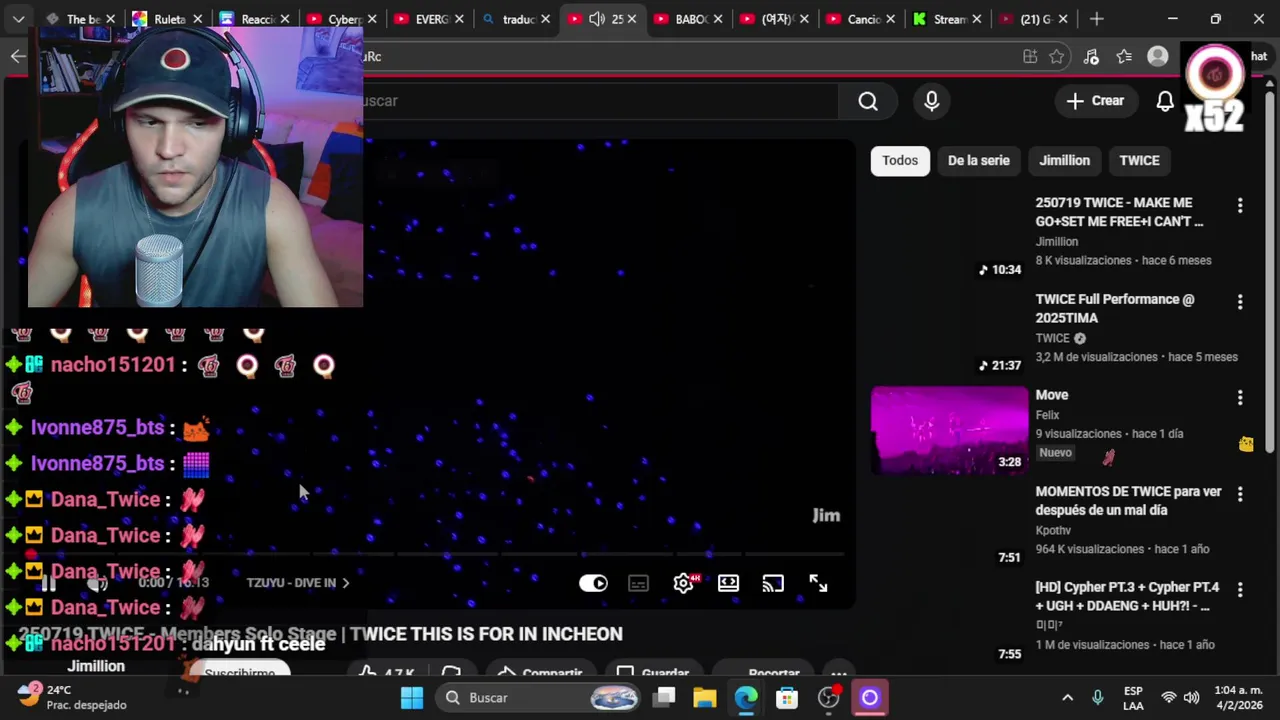Open MOMENTOS DE TWICE video title

tap(1128, 500)
